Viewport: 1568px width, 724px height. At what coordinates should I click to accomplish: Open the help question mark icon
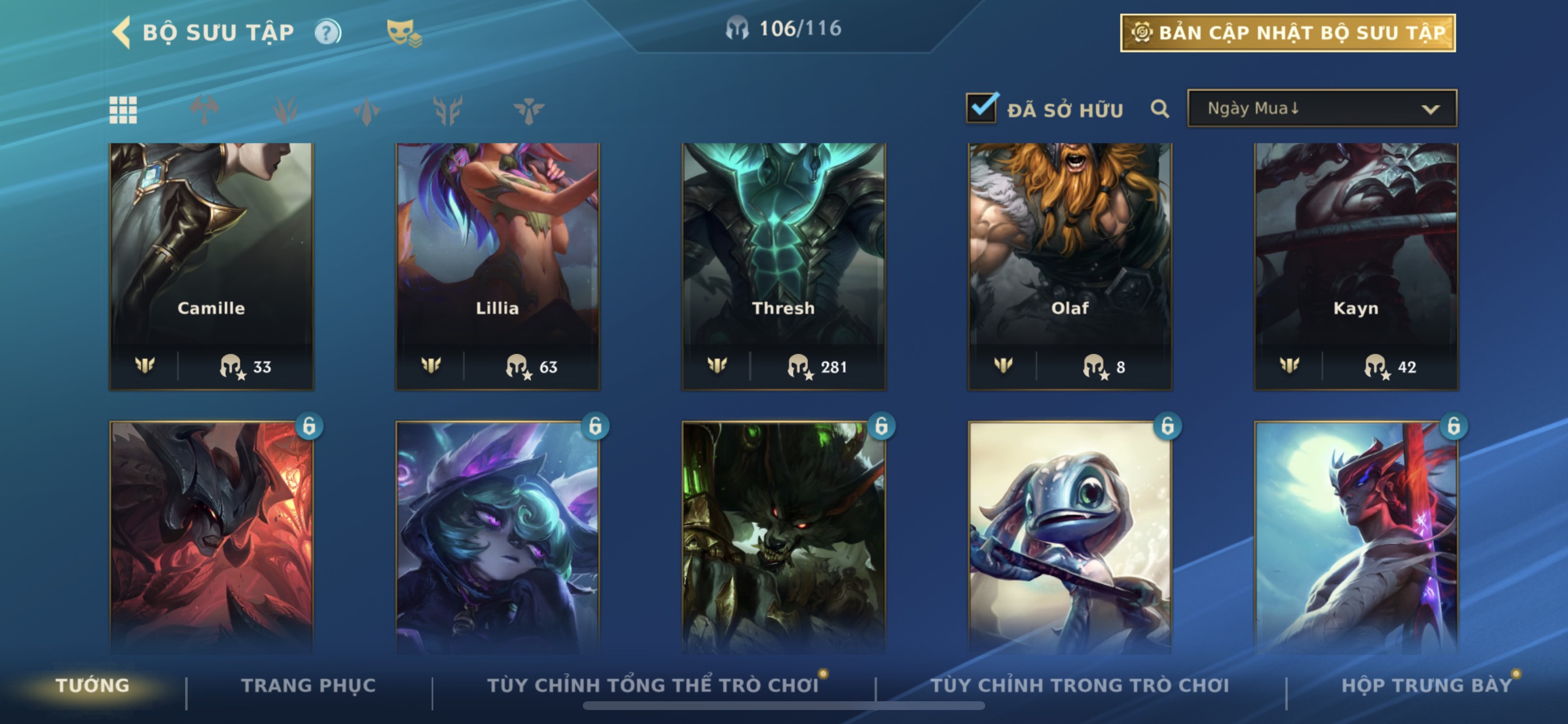[x=327, y=32]
